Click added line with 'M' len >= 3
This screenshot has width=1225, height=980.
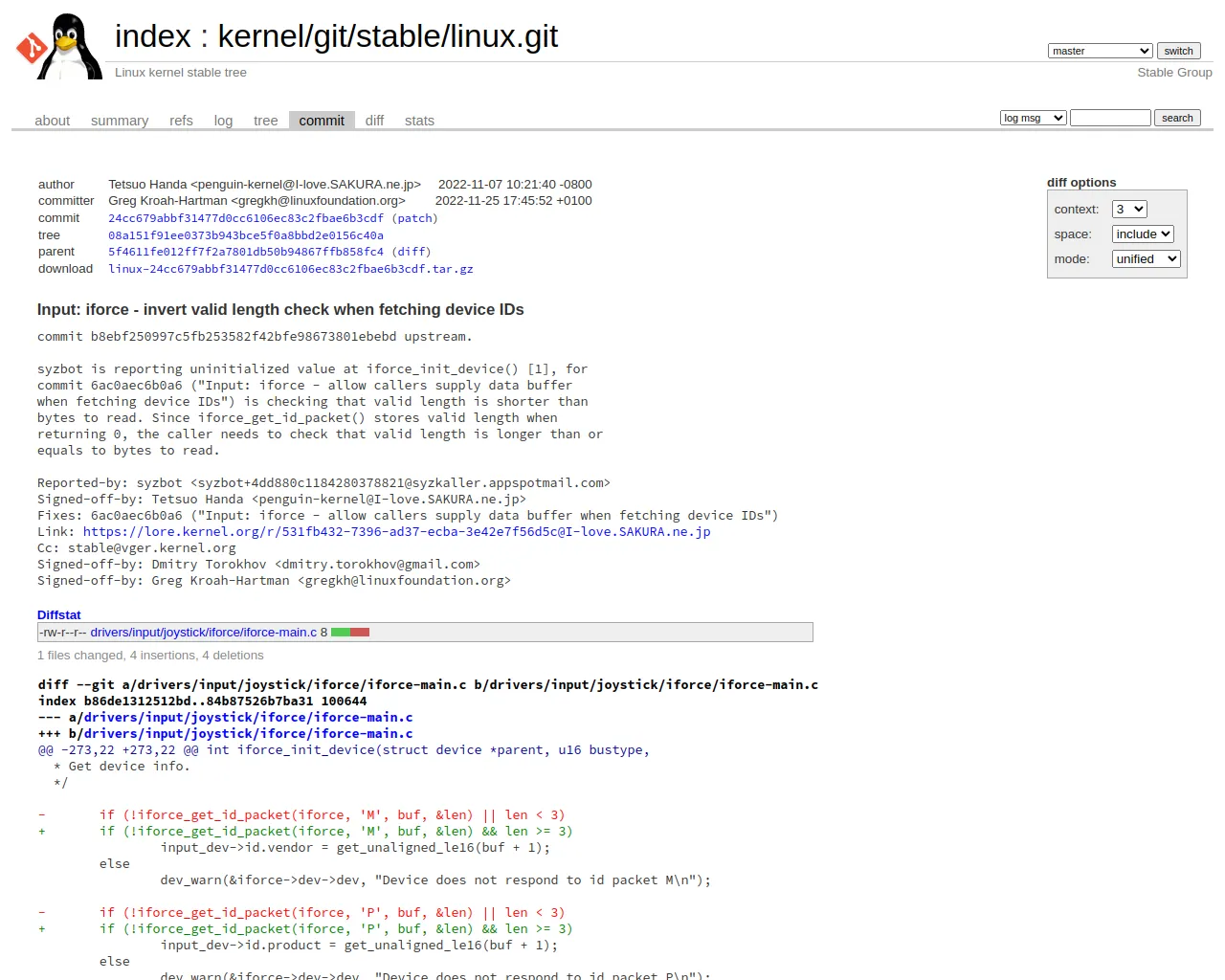click(x=305, y=832)
